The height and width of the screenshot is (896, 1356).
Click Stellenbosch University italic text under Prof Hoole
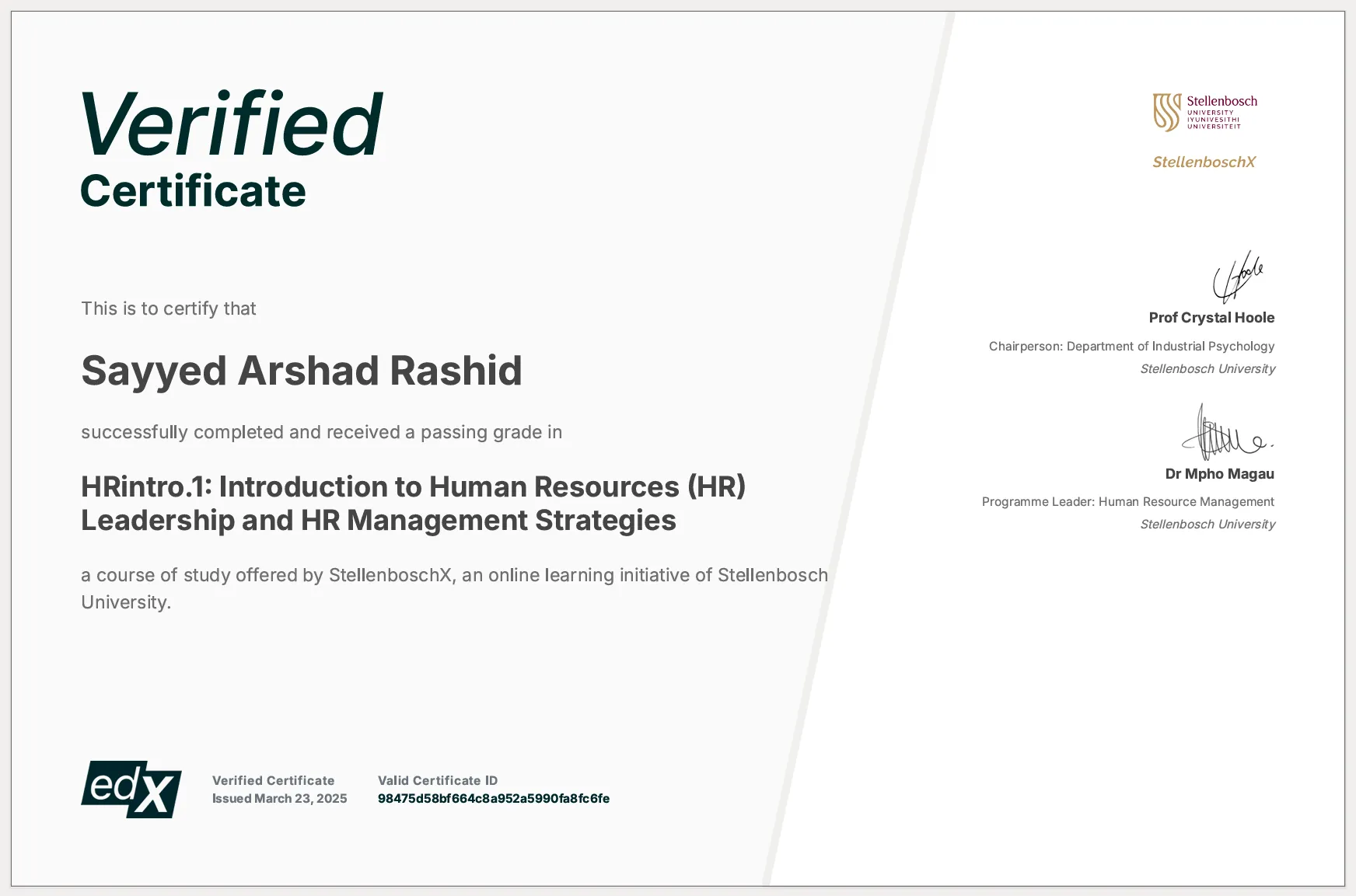pos(1207,369)
